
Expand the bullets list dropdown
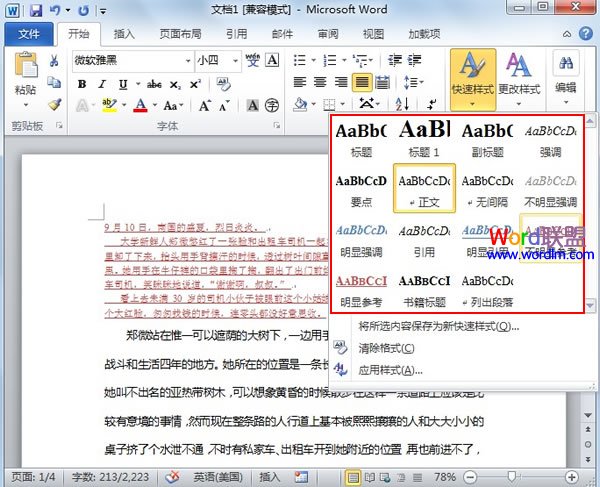pyautogui.click(x=313, y=60)
